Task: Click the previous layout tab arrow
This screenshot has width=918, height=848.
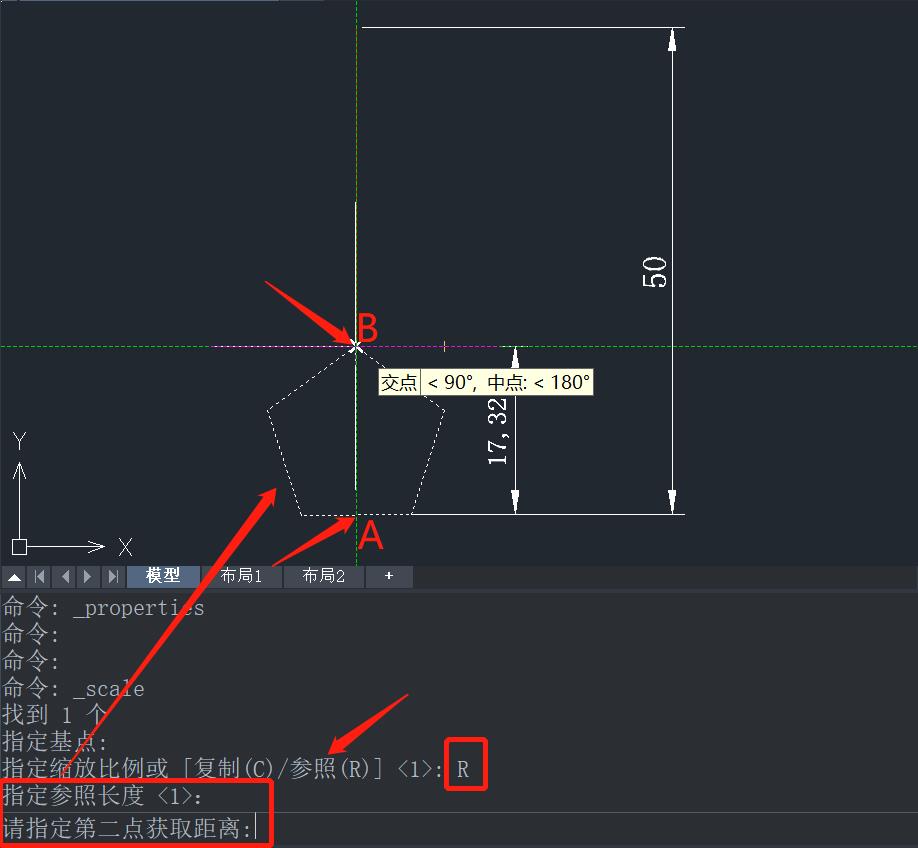Action: [64, 577]
